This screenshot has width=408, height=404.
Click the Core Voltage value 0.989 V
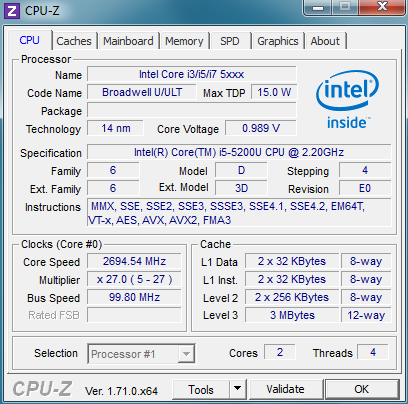pyautogui.click(x=261, y=128)
